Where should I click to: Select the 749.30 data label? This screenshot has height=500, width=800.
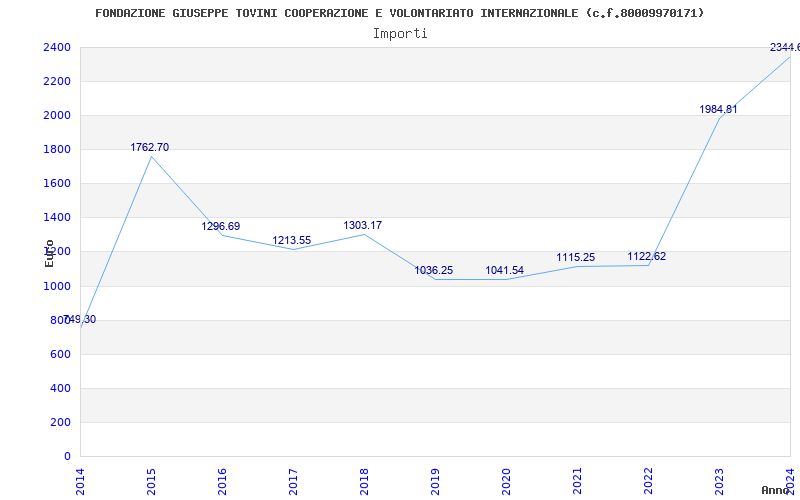(80, 319)
